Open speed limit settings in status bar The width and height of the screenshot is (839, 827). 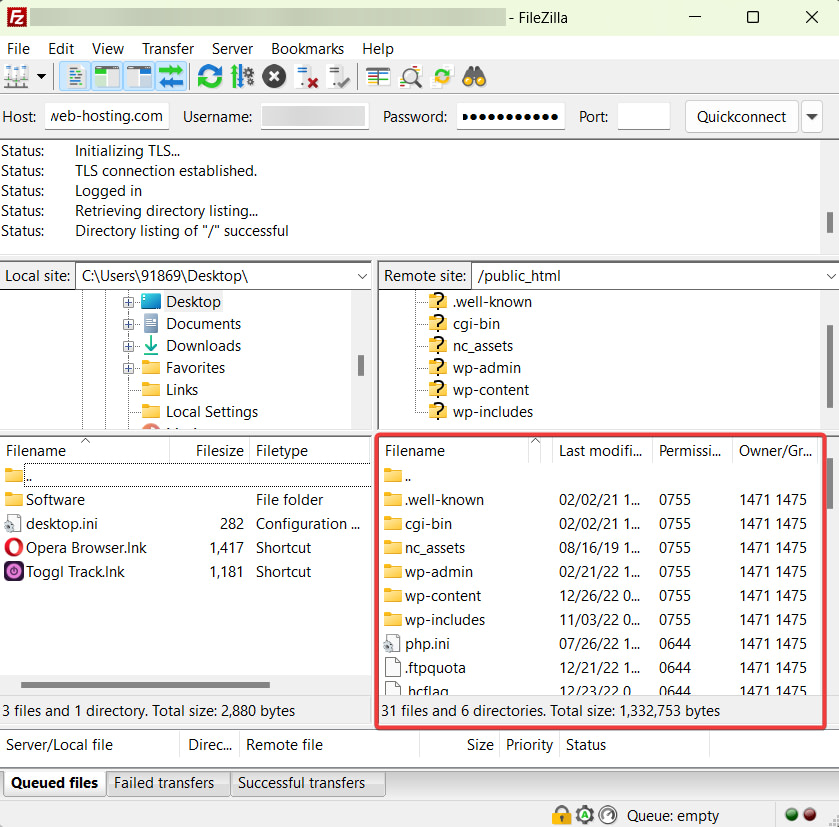coord(608,815)
